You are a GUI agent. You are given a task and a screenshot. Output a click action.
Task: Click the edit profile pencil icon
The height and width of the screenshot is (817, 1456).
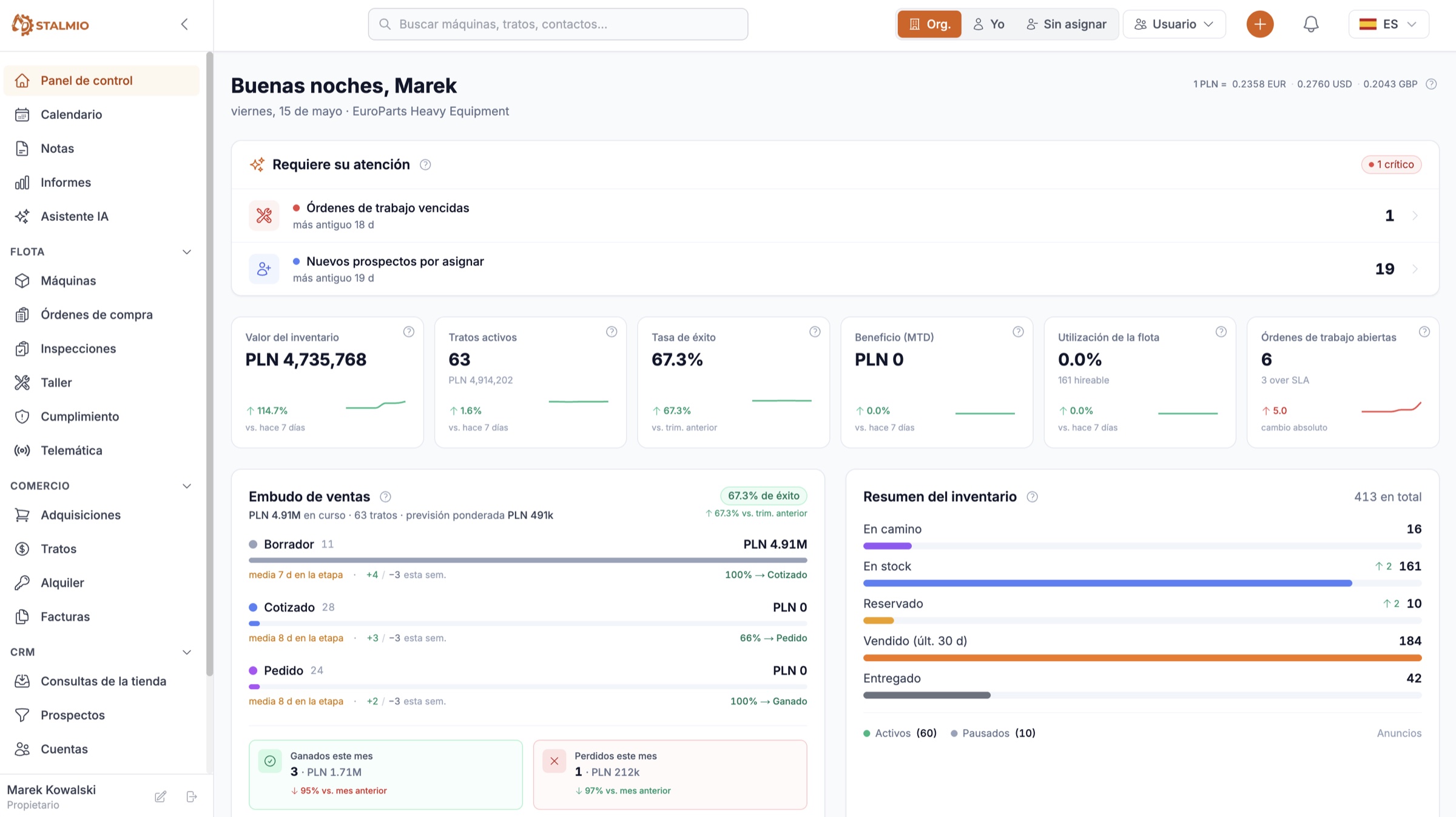point(160,796)
